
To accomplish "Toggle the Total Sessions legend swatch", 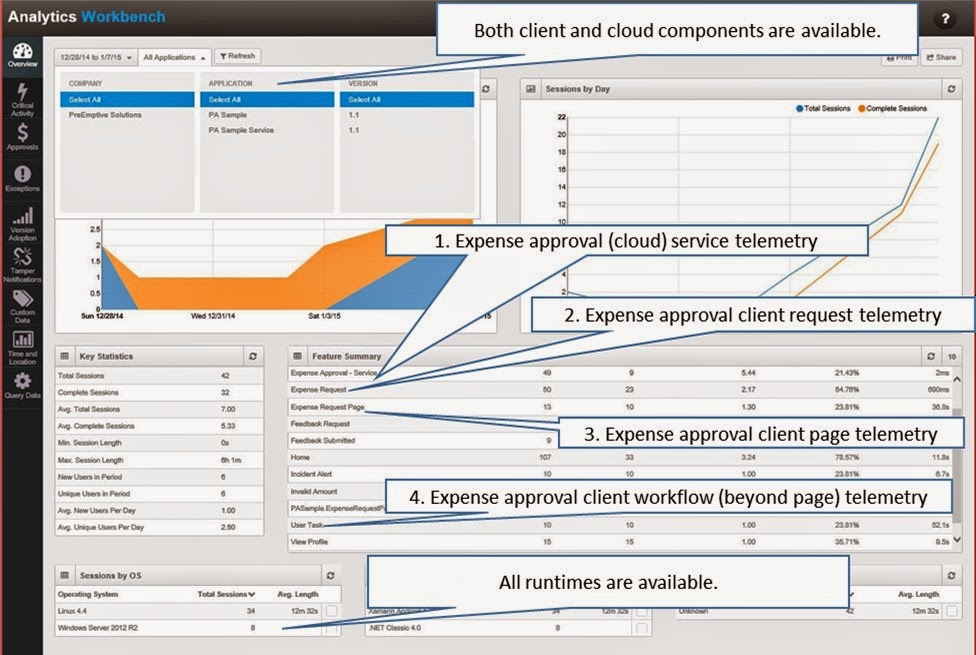I will [799, 108].
